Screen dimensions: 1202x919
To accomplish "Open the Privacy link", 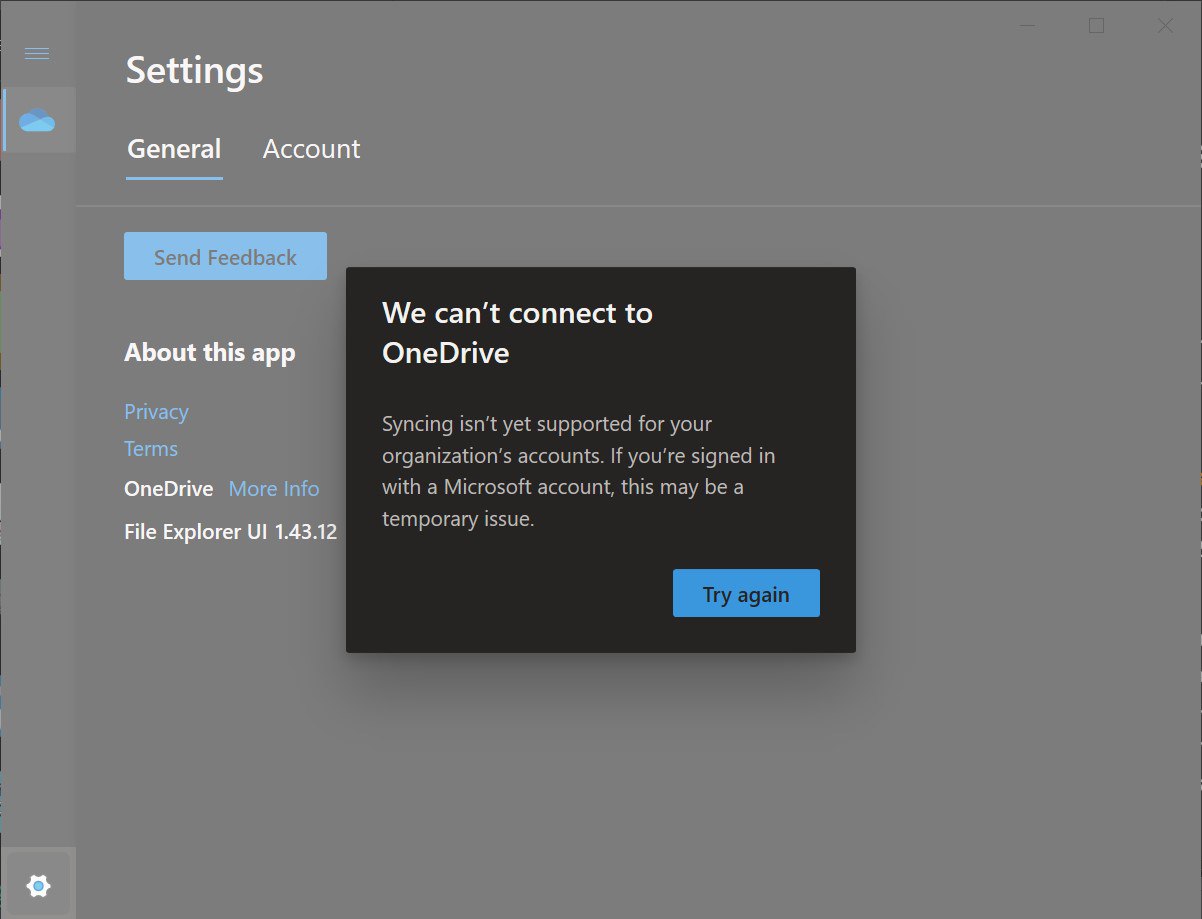I will [156, 412].
